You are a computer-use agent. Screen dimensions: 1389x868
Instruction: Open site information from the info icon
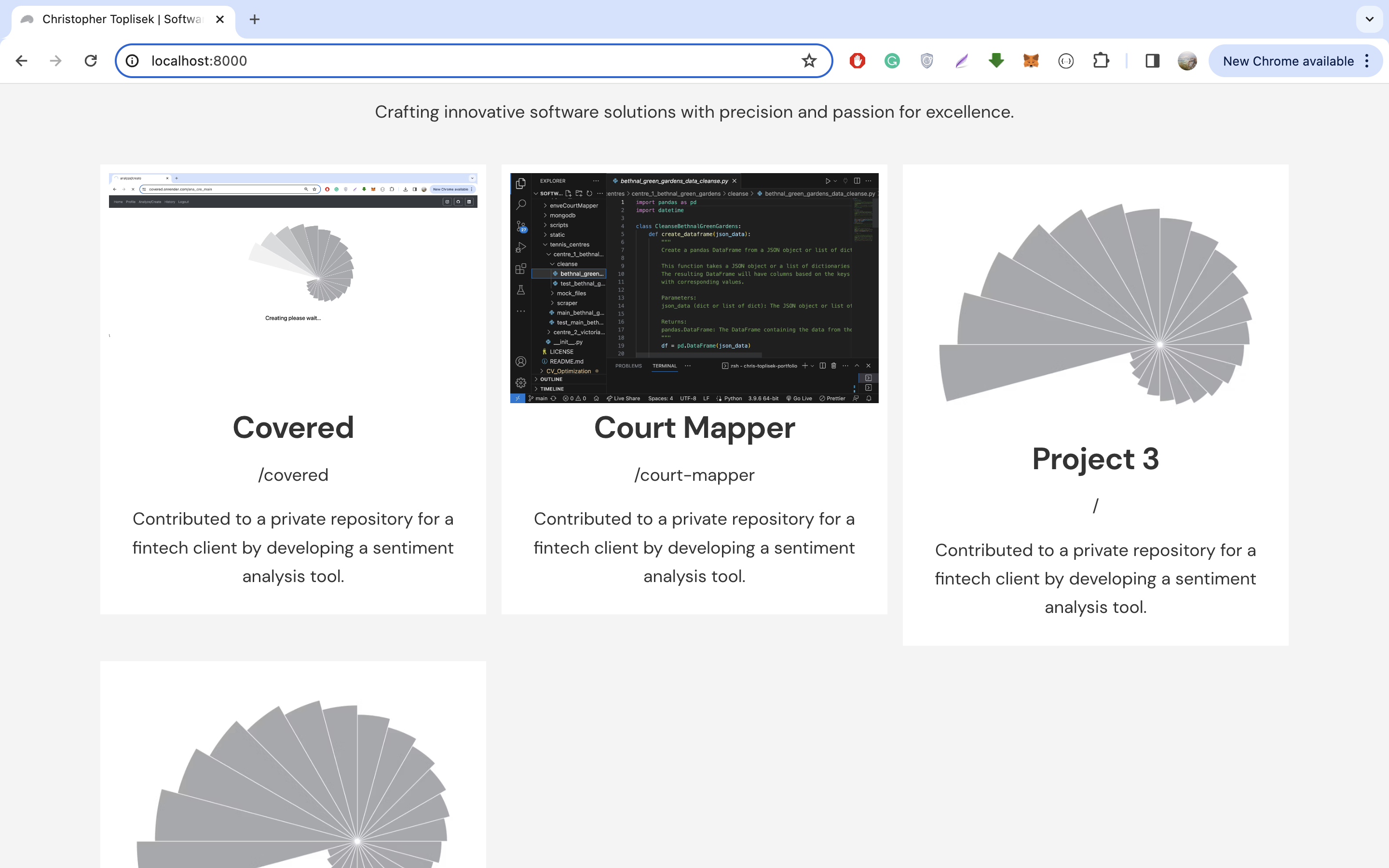[x=132, y=60]
